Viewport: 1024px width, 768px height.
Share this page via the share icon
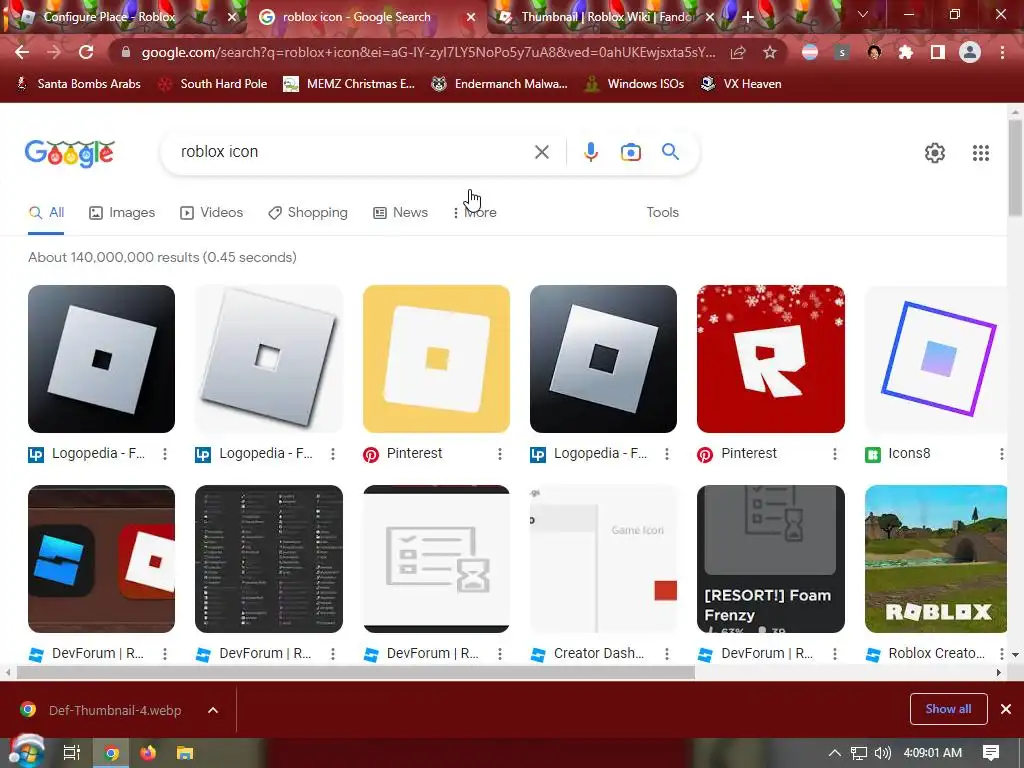coord(738,52)
